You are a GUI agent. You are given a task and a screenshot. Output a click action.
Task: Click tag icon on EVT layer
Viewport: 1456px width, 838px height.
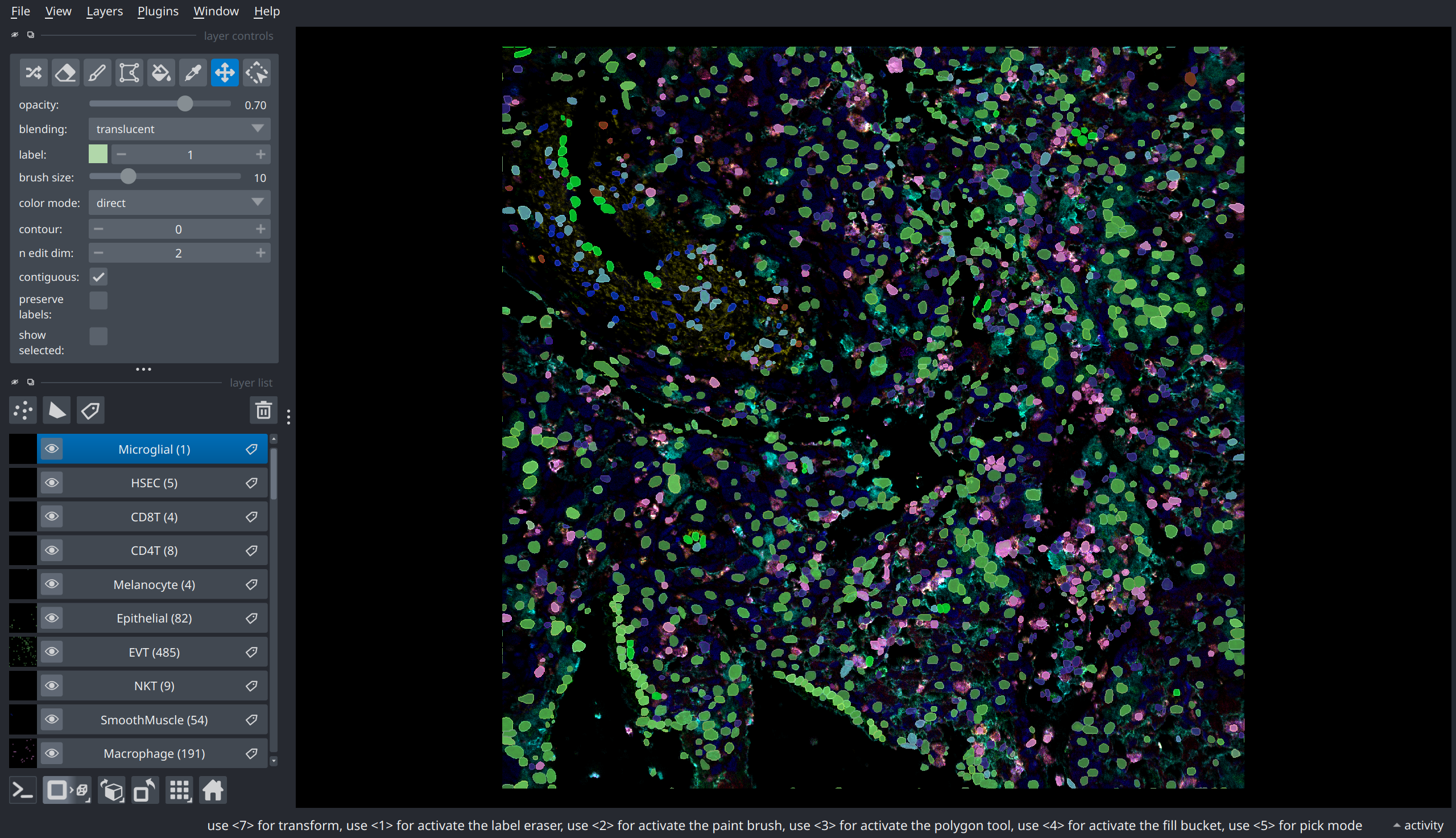[x=251, y=652]
